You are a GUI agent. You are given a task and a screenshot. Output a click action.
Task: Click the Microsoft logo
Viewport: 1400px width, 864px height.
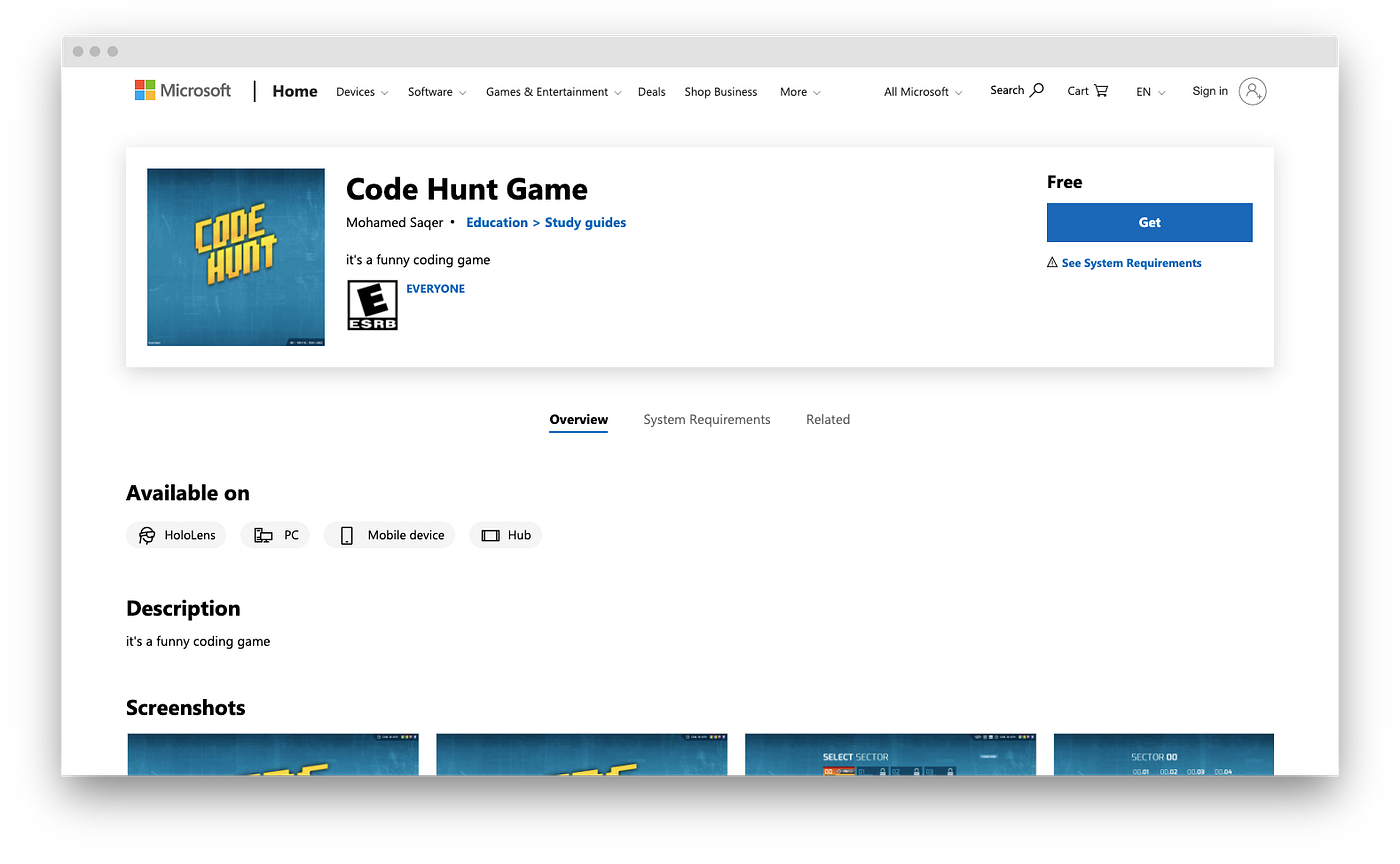(183, 91)
